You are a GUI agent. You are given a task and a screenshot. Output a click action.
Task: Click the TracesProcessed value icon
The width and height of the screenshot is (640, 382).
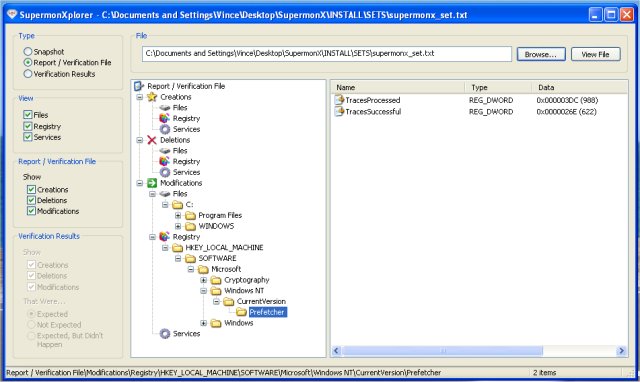tap(339, 100)
